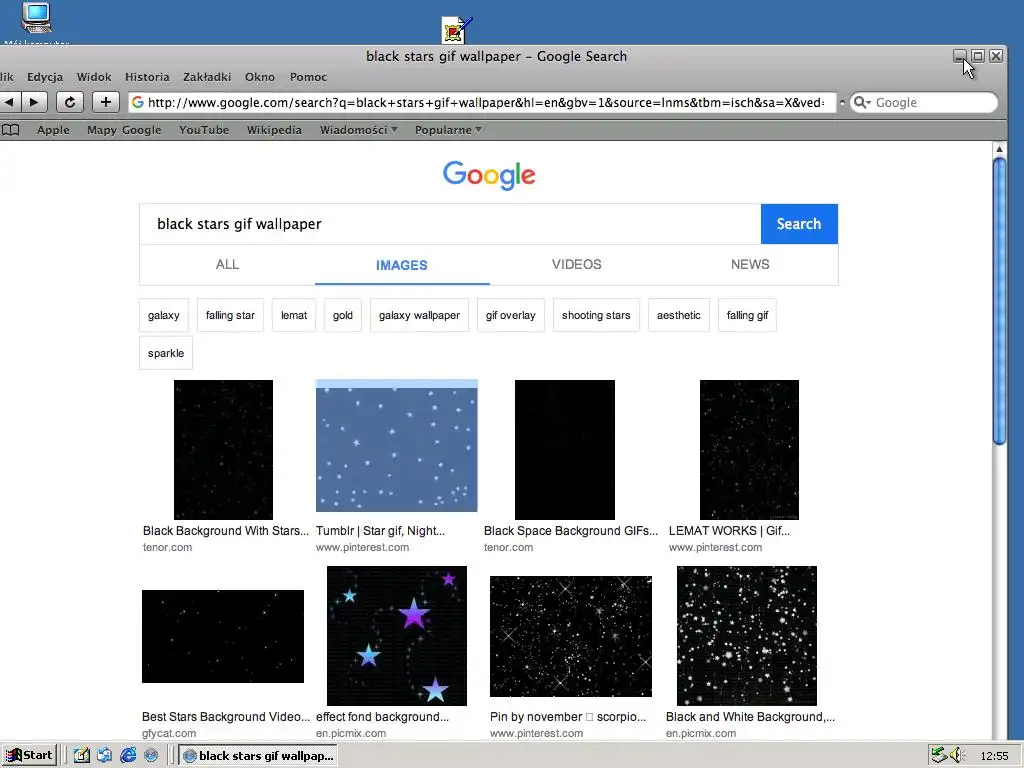The image size is (1024, 768).
Task: Click the taskbar black stars gif wallpaper button
Action: click(x=259, y=756)
